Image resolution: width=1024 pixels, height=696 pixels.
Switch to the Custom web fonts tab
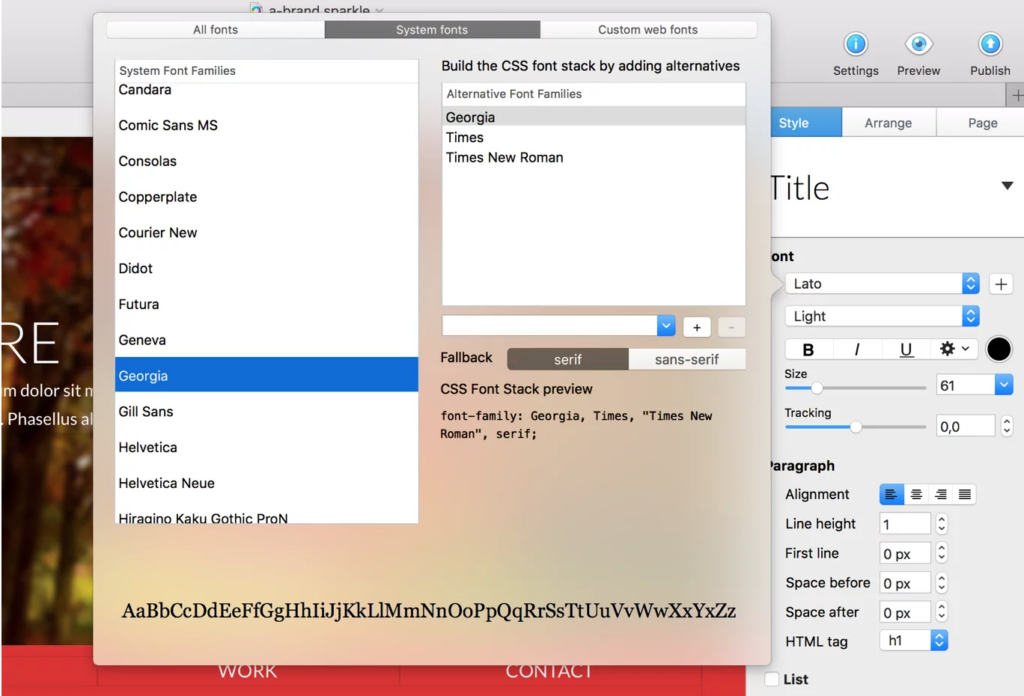(648, 30)
